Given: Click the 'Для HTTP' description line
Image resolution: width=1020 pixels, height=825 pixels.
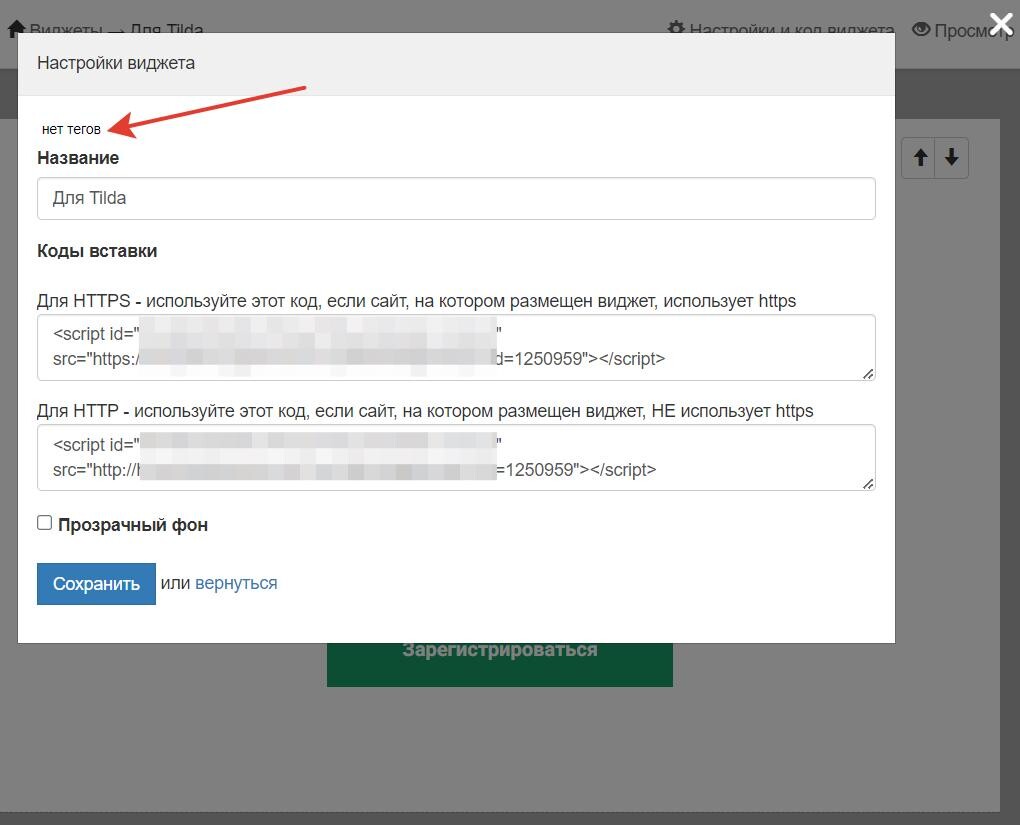Looking at the screenshot, I should click(425, 411).
